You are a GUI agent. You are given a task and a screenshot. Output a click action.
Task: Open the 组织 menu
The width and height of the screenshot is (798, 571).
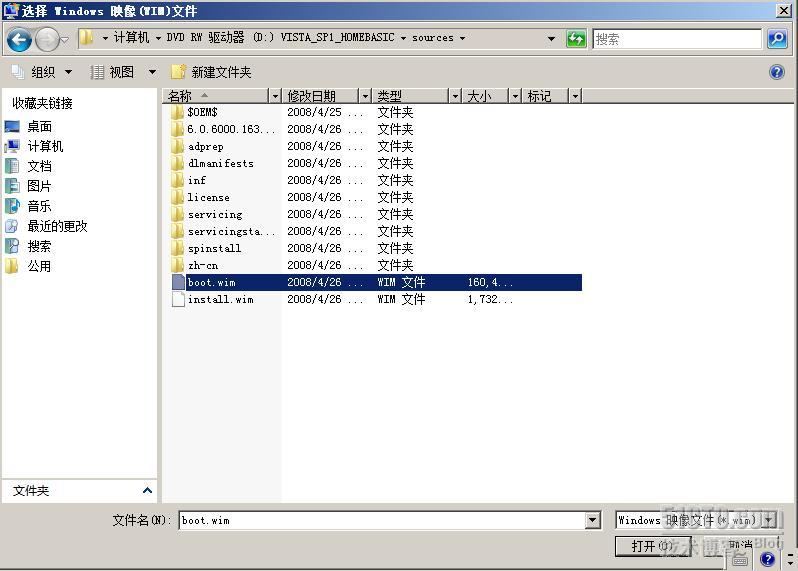(43, 72)
